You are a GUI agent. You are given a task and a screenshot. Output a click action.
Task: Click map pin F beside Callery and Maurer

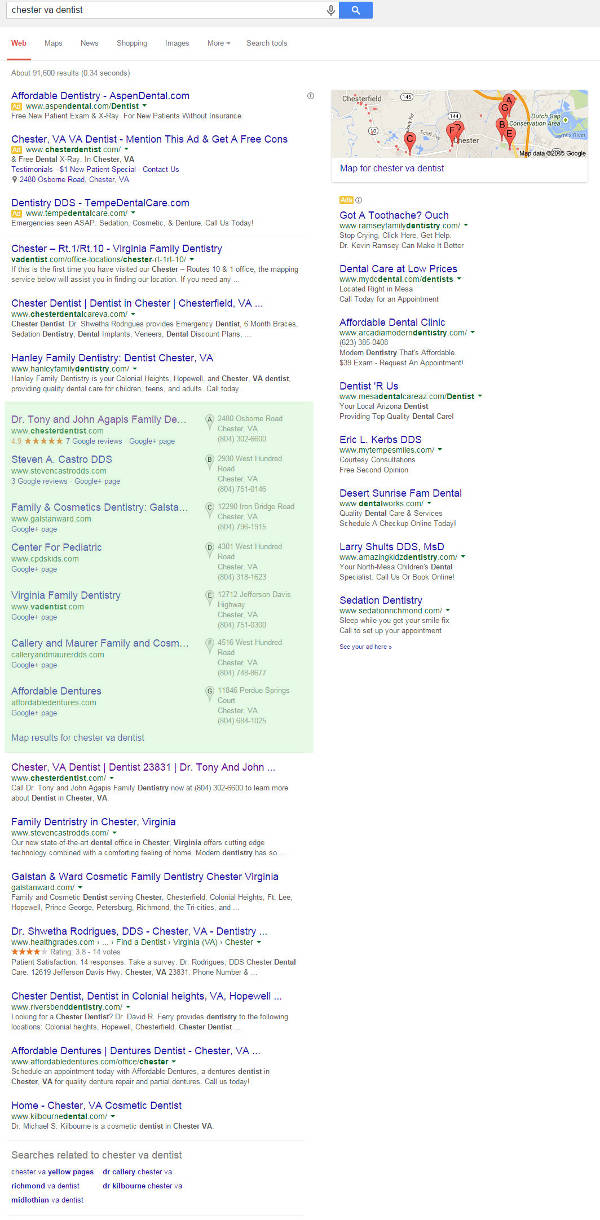(x=209, y=646)
